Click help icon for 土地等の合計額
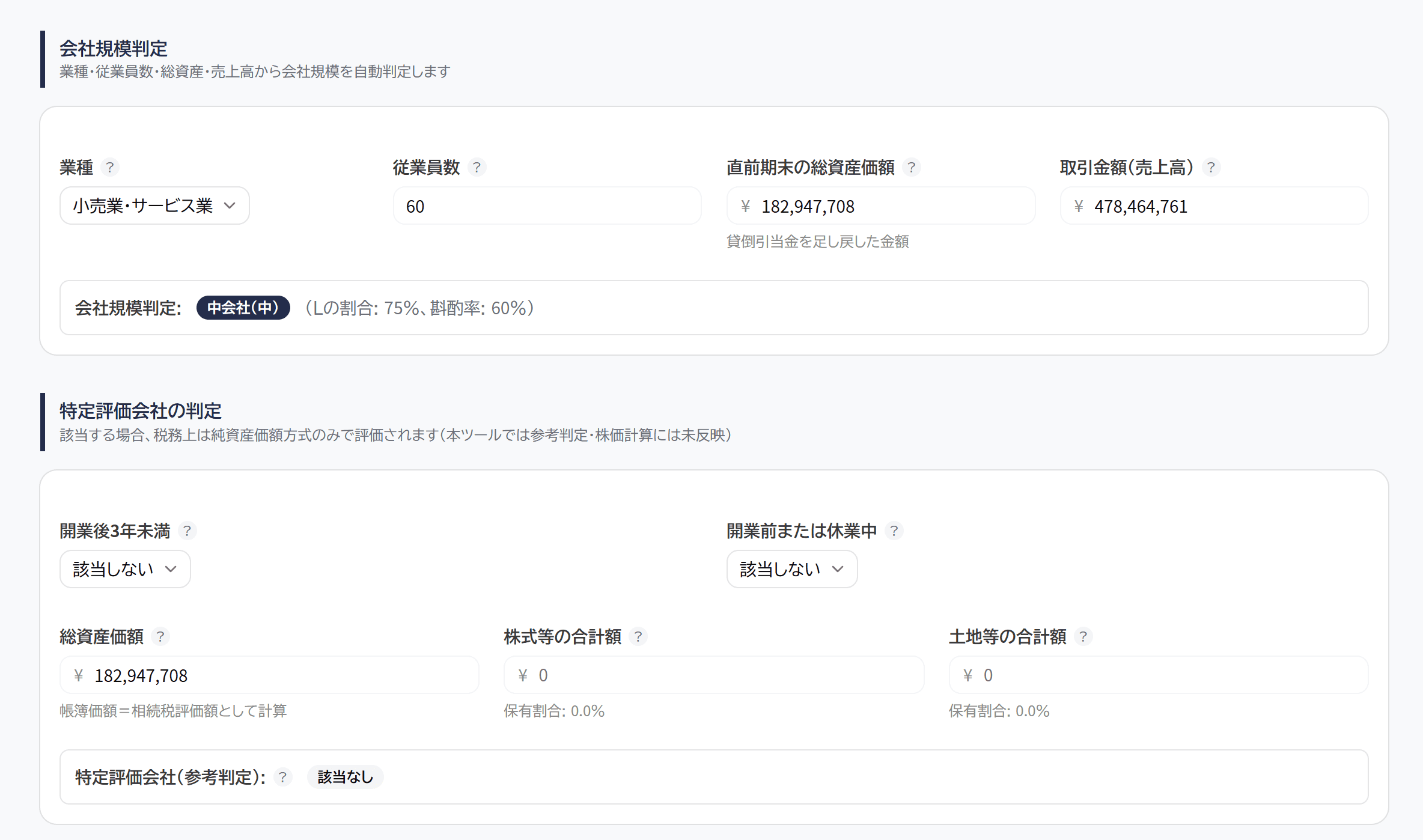The width and height of the screenshot is (1423, 840). (1083, 636)
